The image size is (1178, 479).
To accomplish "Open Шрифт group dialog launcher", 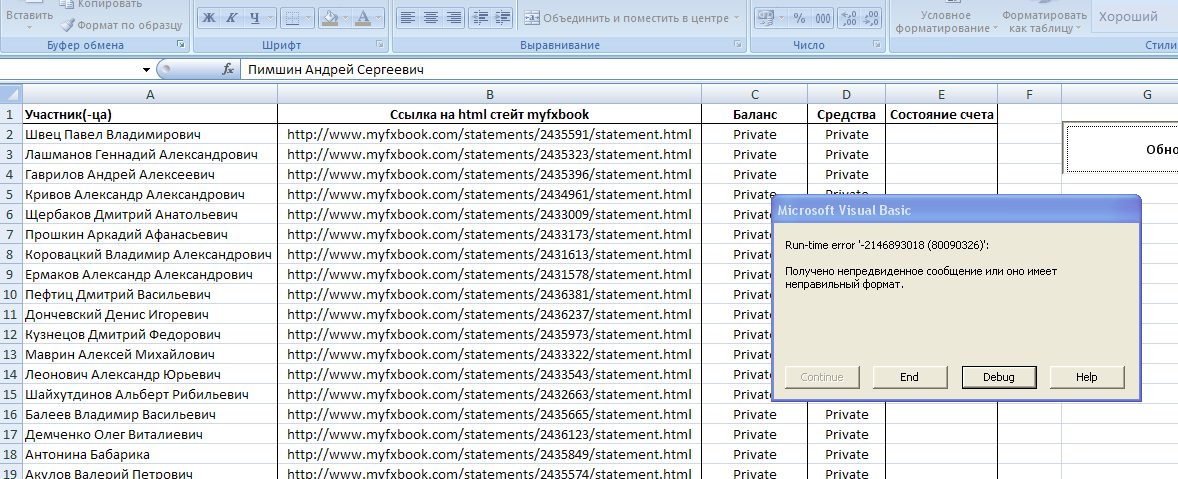I will click(379, 45).
